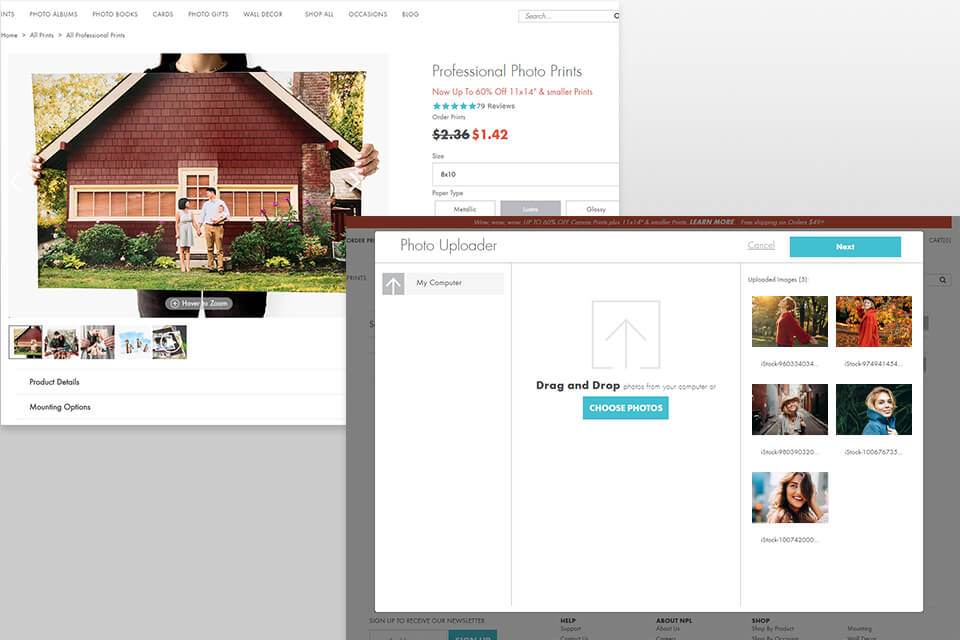Select the Metallic paper type
Screen dimensions: 960x640
(x=465, y=208)
